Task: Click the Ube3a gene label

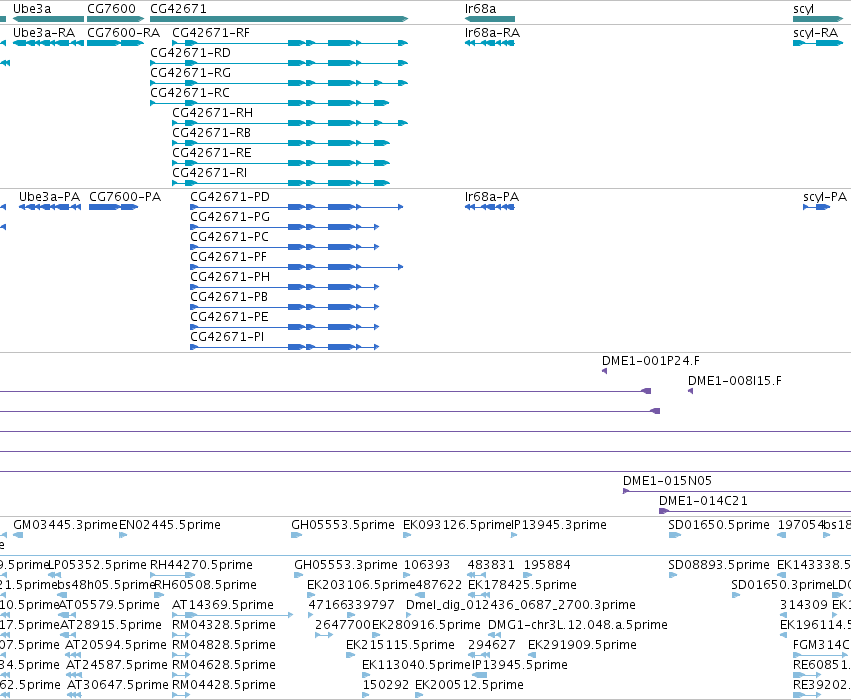Action: (32, 9)
